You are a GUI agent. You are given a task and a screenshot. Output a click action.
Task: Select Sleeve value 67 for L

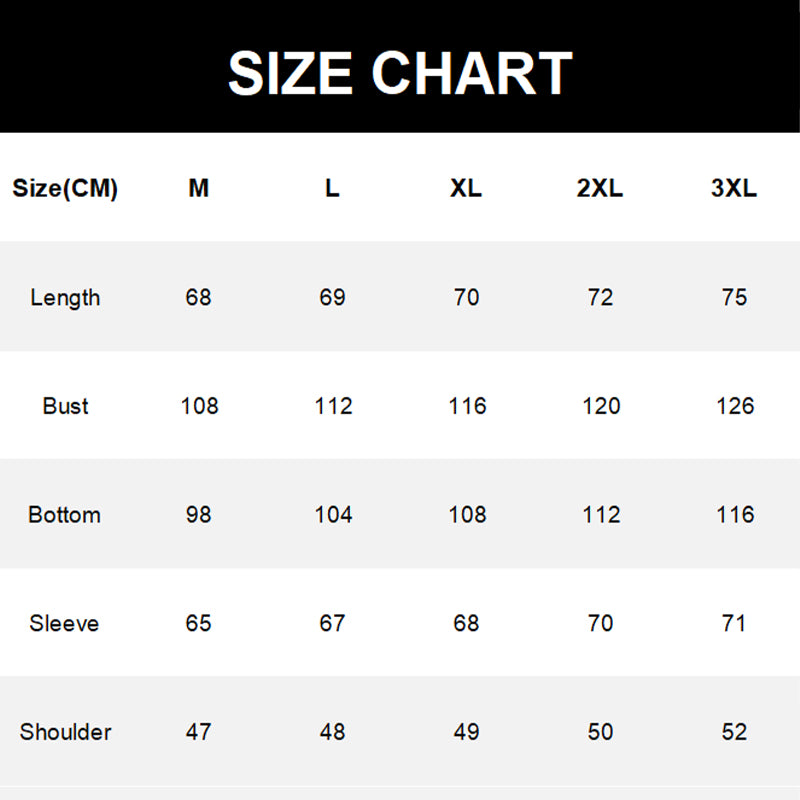(332, 623)
